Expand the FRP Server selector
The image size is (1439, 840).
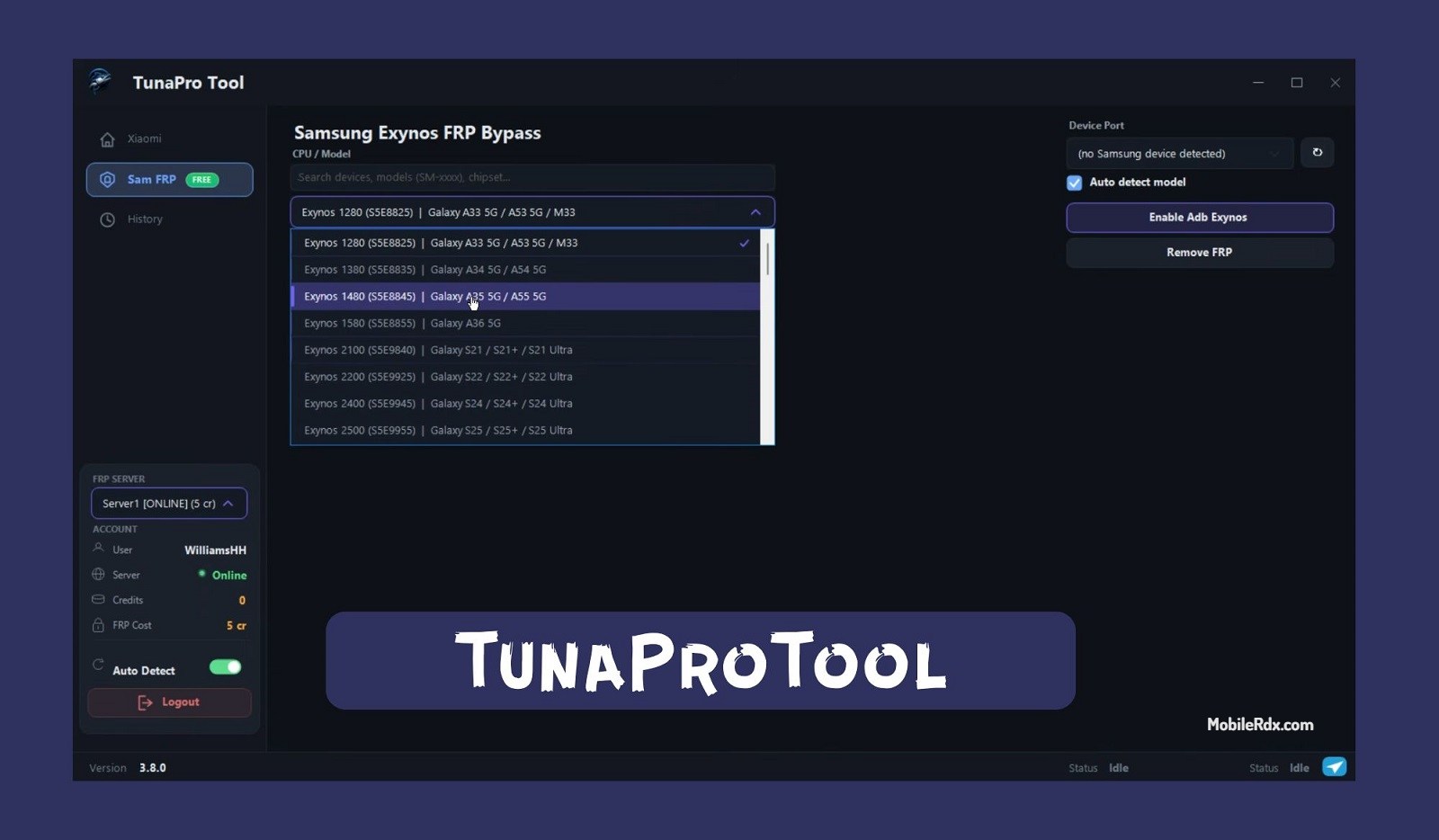169,504
